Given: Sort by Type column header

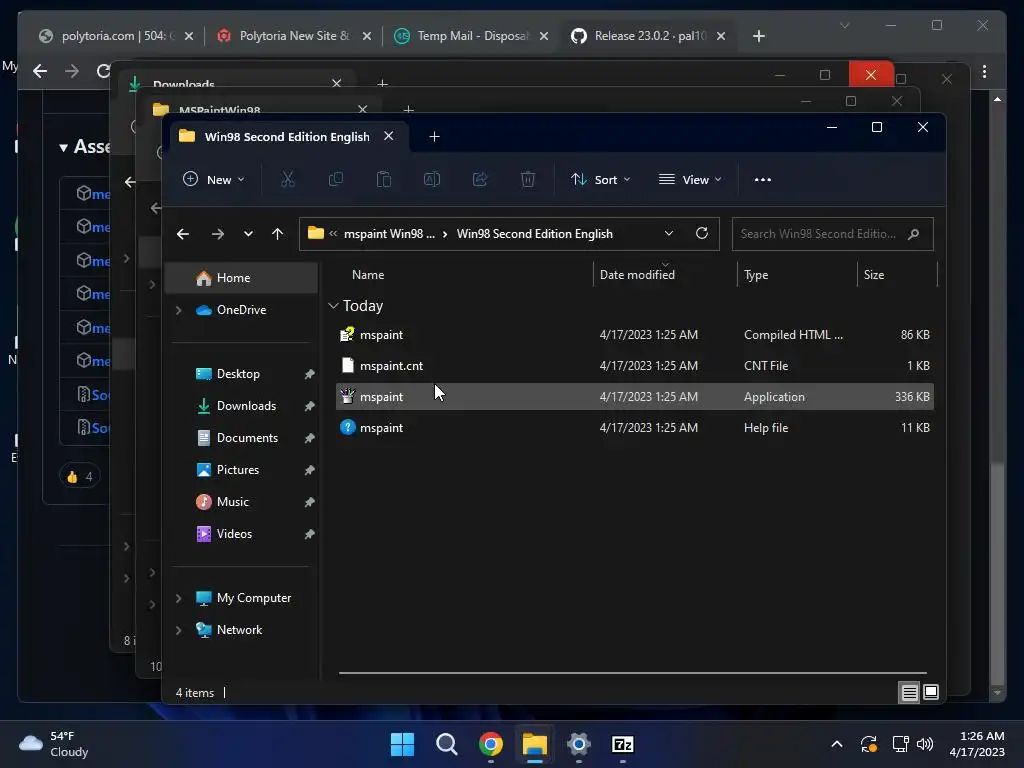Looking at the screenshot, I should [756, 275].
